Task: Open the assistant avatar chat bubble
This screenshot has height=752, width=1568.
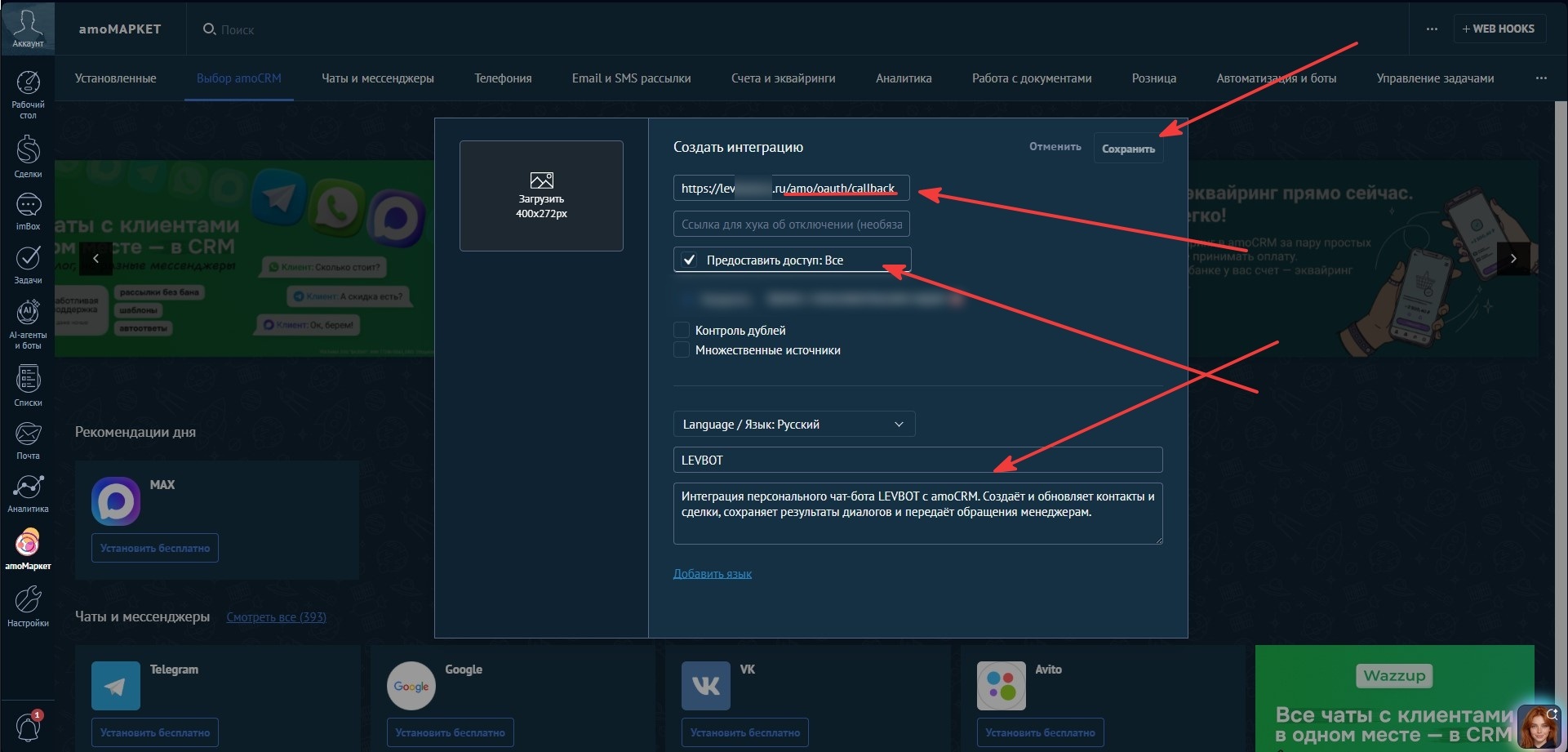Action: [1538, 726]
